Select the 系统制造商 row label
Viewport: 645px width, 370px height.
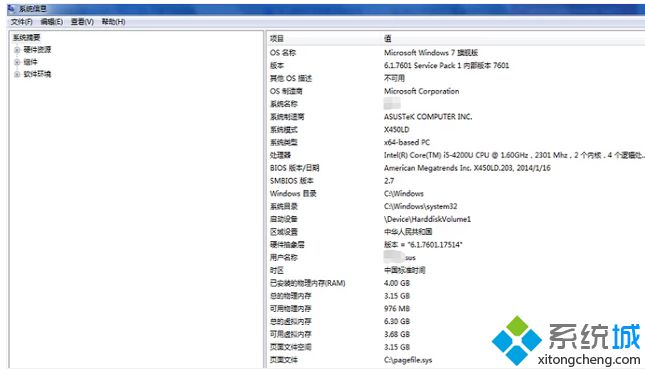click(x=287, y=117)
